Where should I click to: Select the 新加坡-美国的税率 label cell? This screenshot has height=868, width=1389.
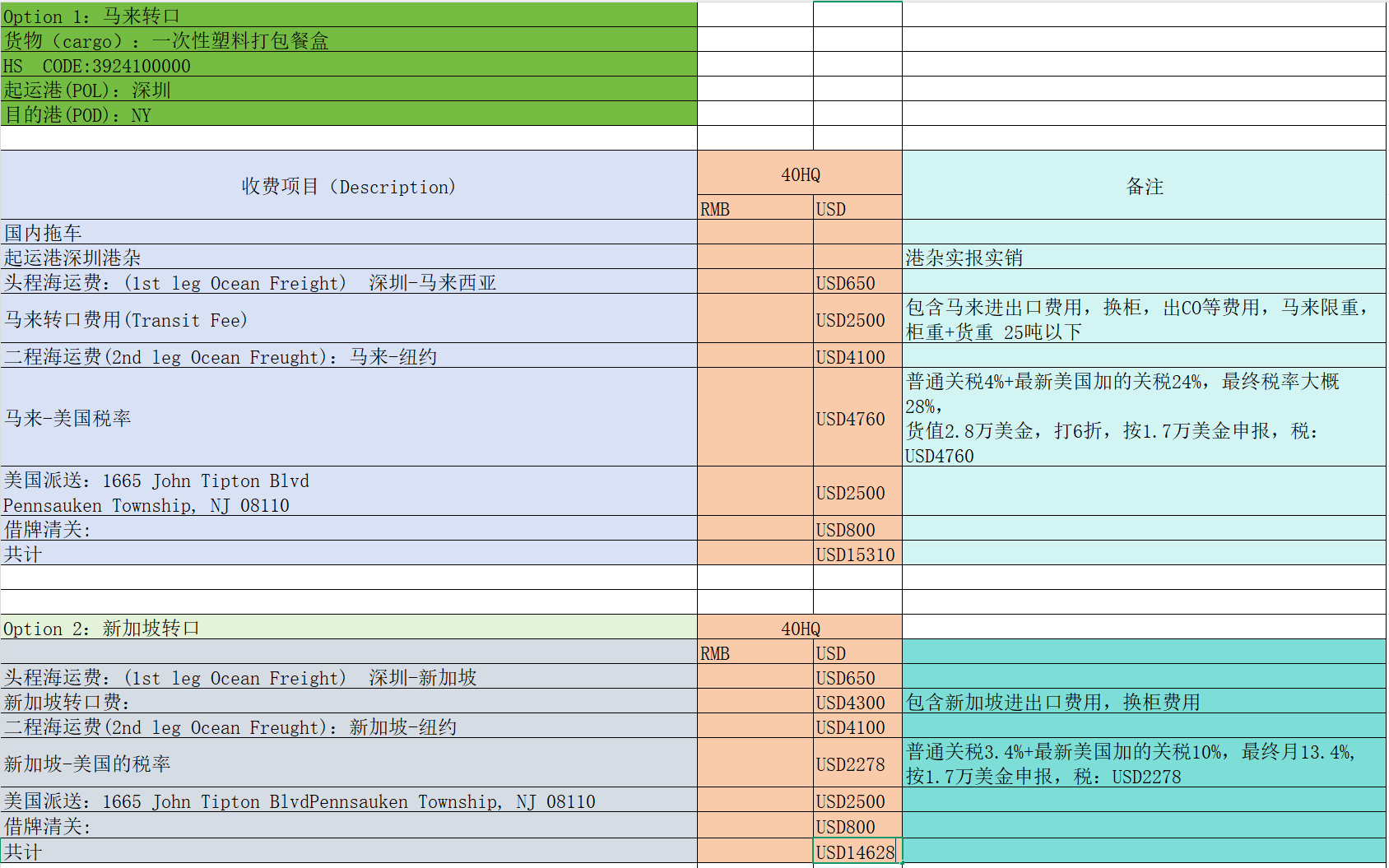coord(348,764)
